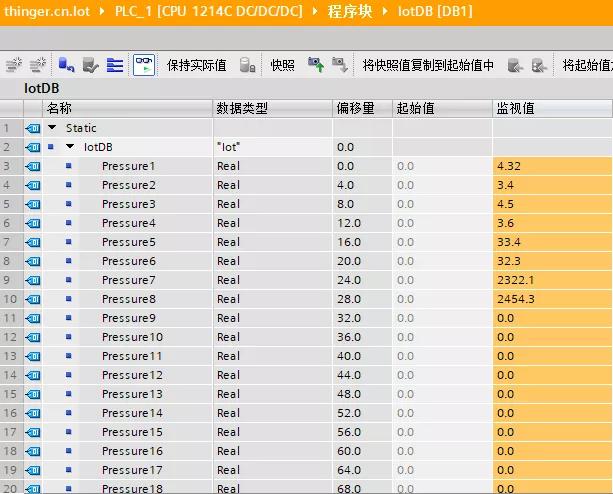
Task: Collapse the IotDB struct node
Action: pyautogui.click(x=70, y=147)
